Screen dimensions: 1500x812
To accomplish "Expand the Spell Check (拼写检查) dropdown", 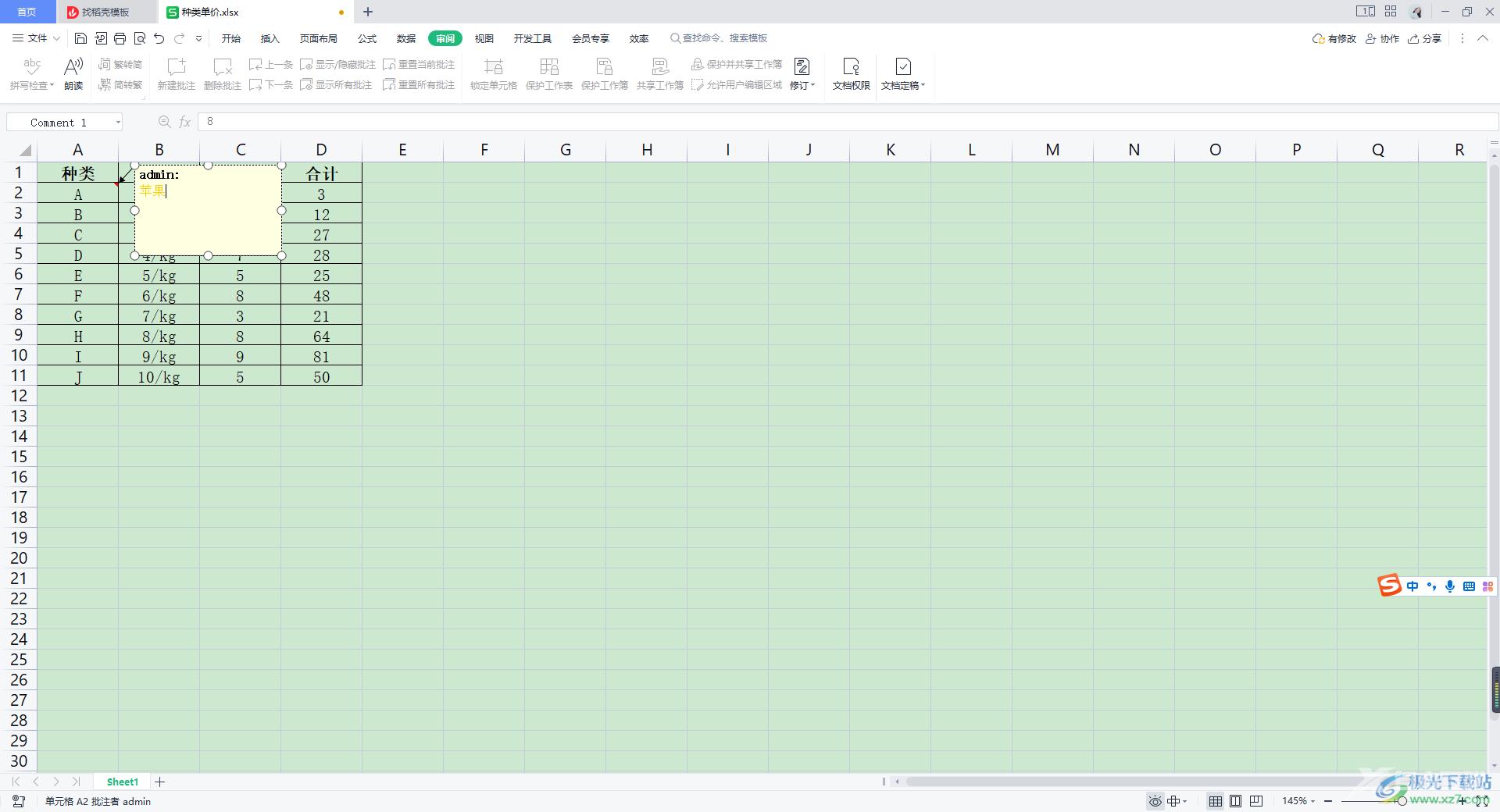I will (32, 86).
